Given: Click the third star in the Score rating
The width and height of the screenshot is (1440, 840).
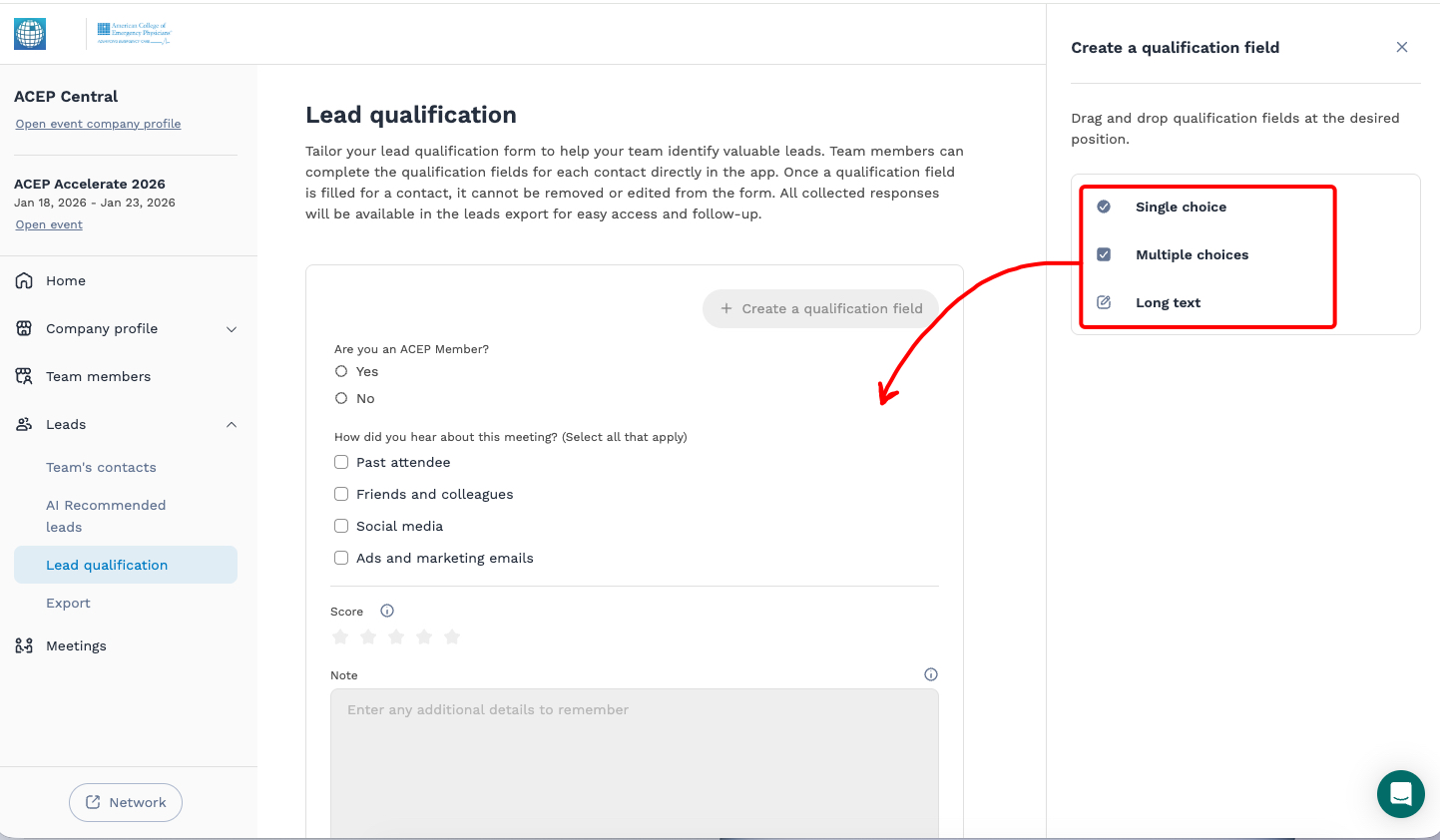Looking at the screenshot, I should (396, 635).
